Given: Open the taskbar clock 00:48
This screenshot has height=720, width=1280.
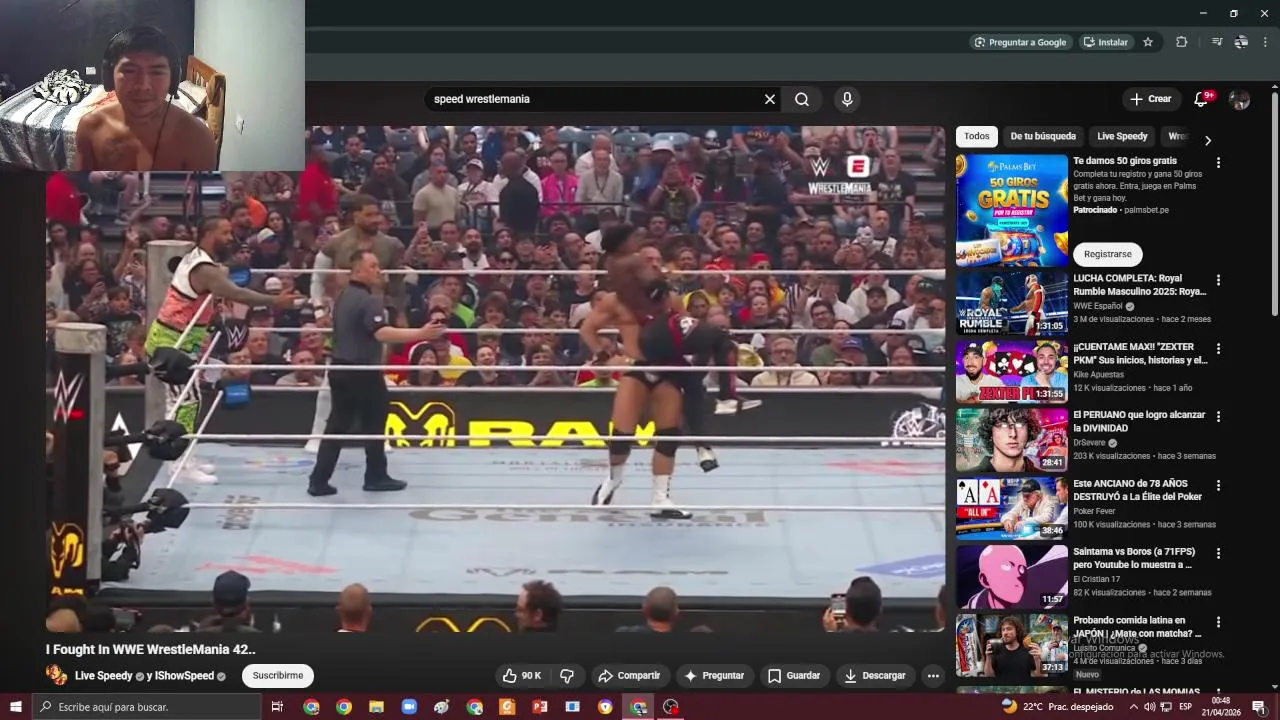Looking at the screenshot, I should coord(1220,707).
